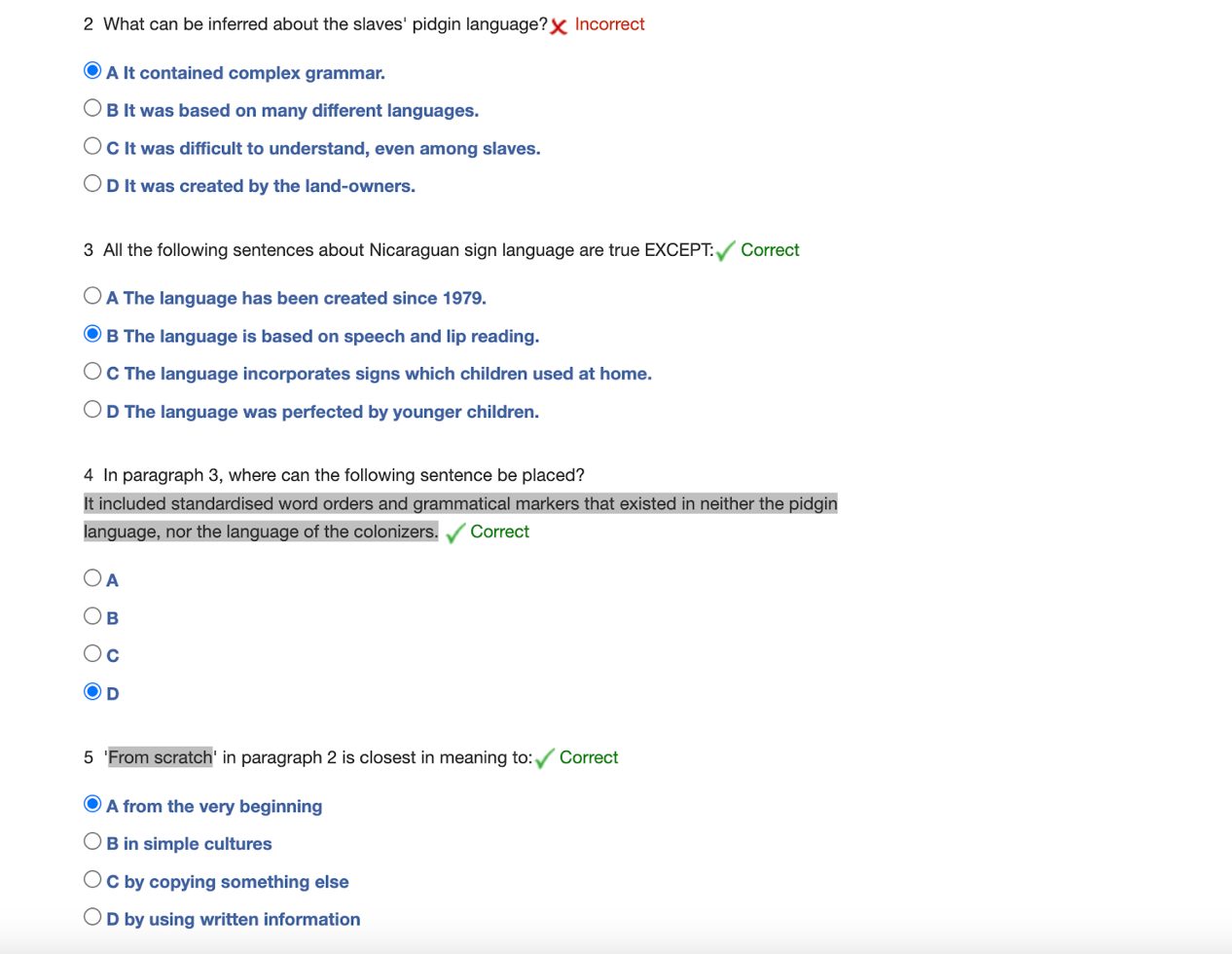Viewport: 1232px width, 954px height.
Task: Select radio button B for question 4
Action: pyautogui.click(x=92, y=616)
